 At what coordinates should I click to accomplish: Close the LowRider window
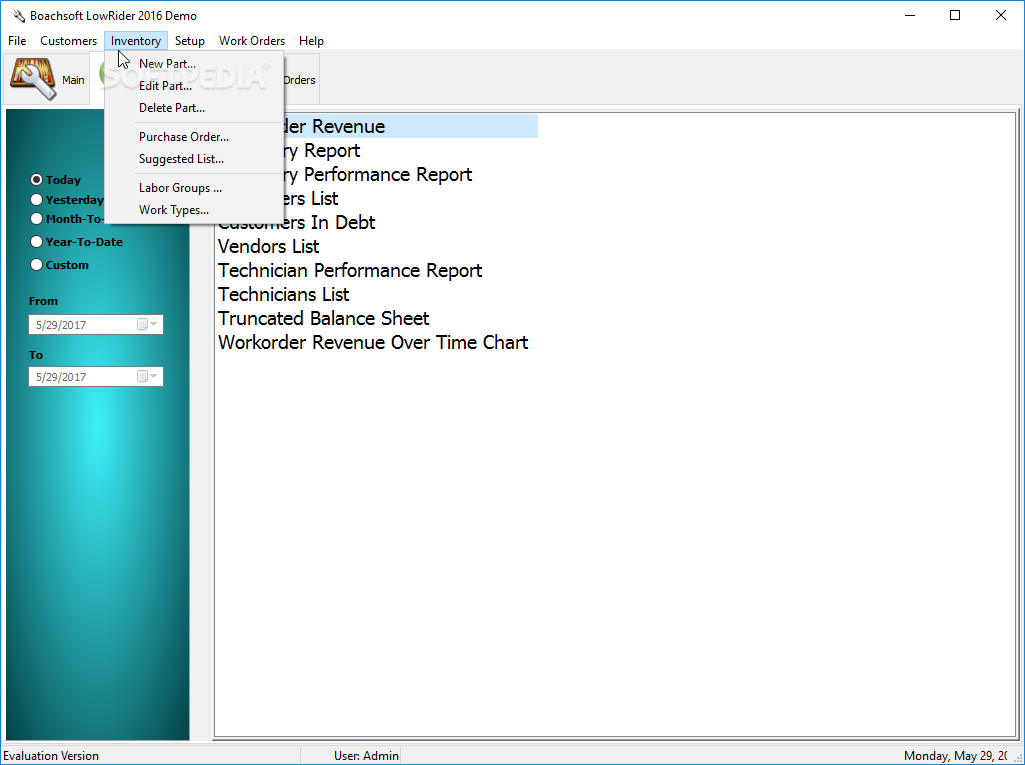(x=1001, y=15)
